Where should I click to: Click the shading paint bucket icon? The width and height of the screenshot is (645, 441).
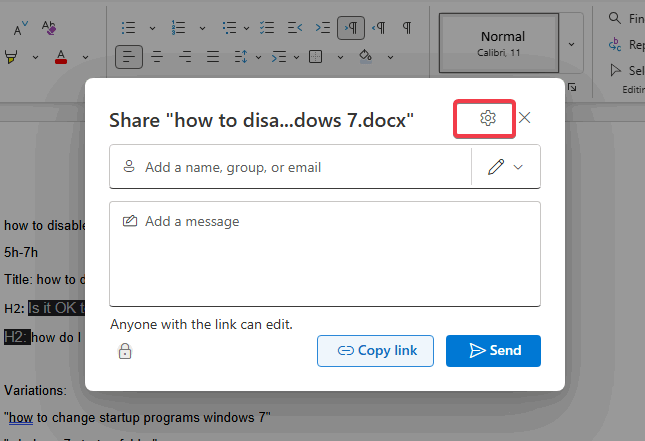[365, 56]
